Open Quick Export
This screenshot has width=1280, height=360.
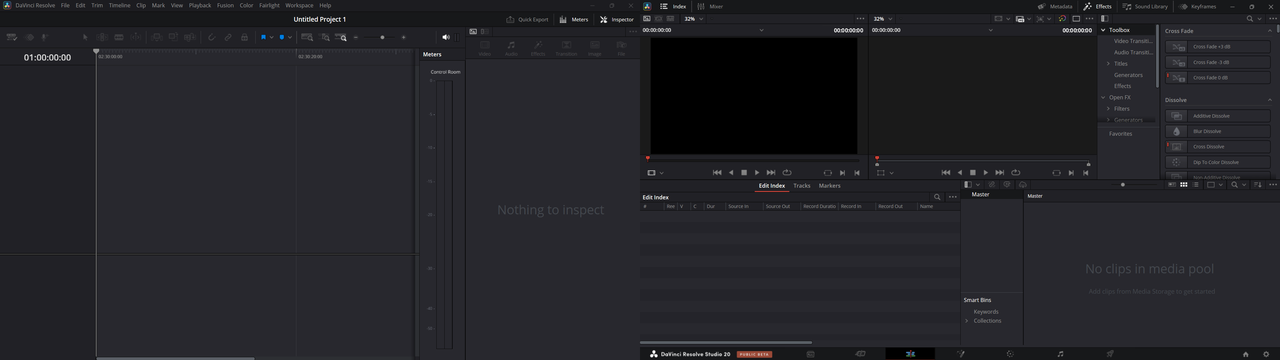527,19
